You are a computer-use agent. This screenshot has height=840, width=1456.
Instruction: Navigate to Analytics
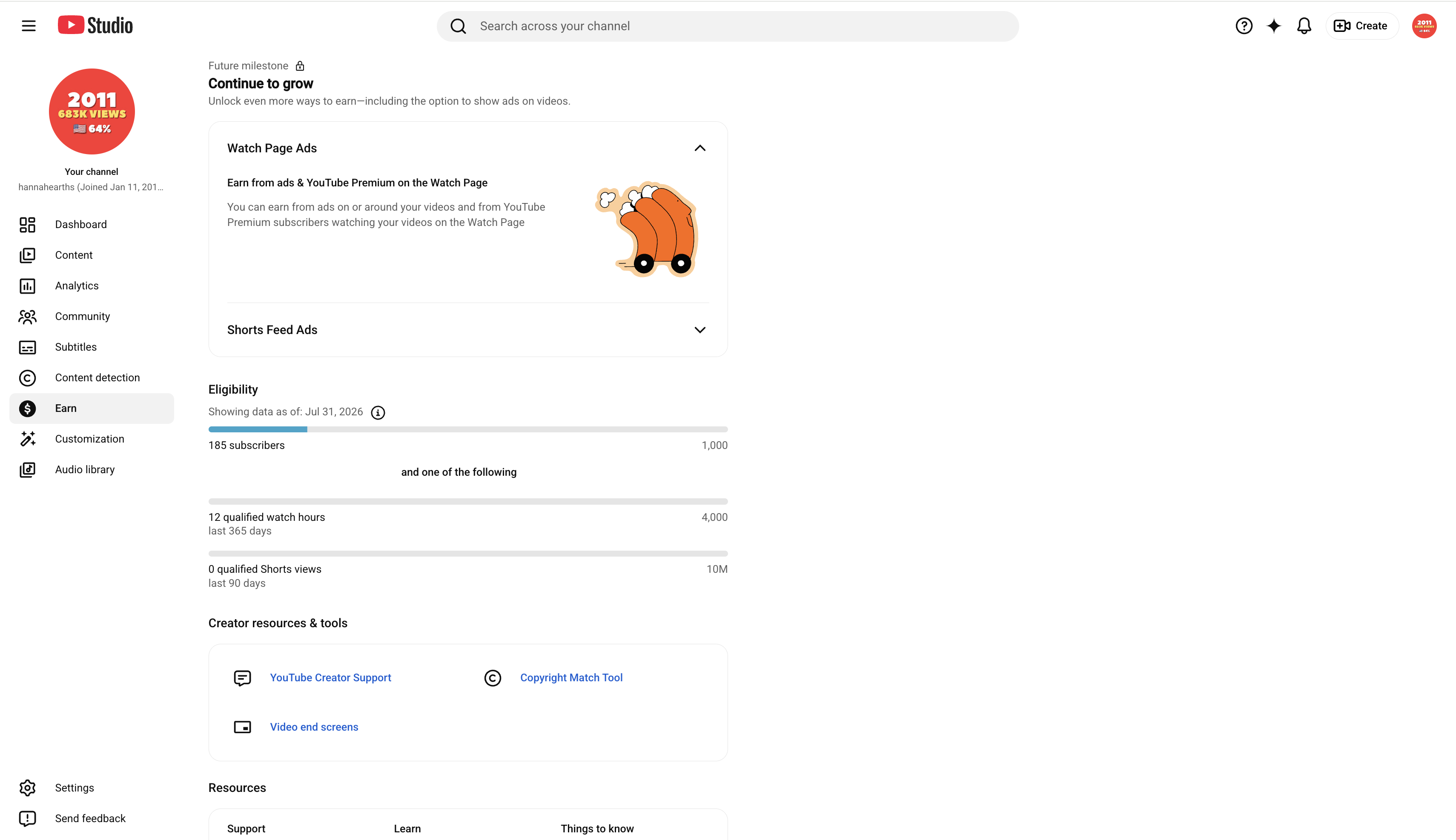[x=92, y=286]
